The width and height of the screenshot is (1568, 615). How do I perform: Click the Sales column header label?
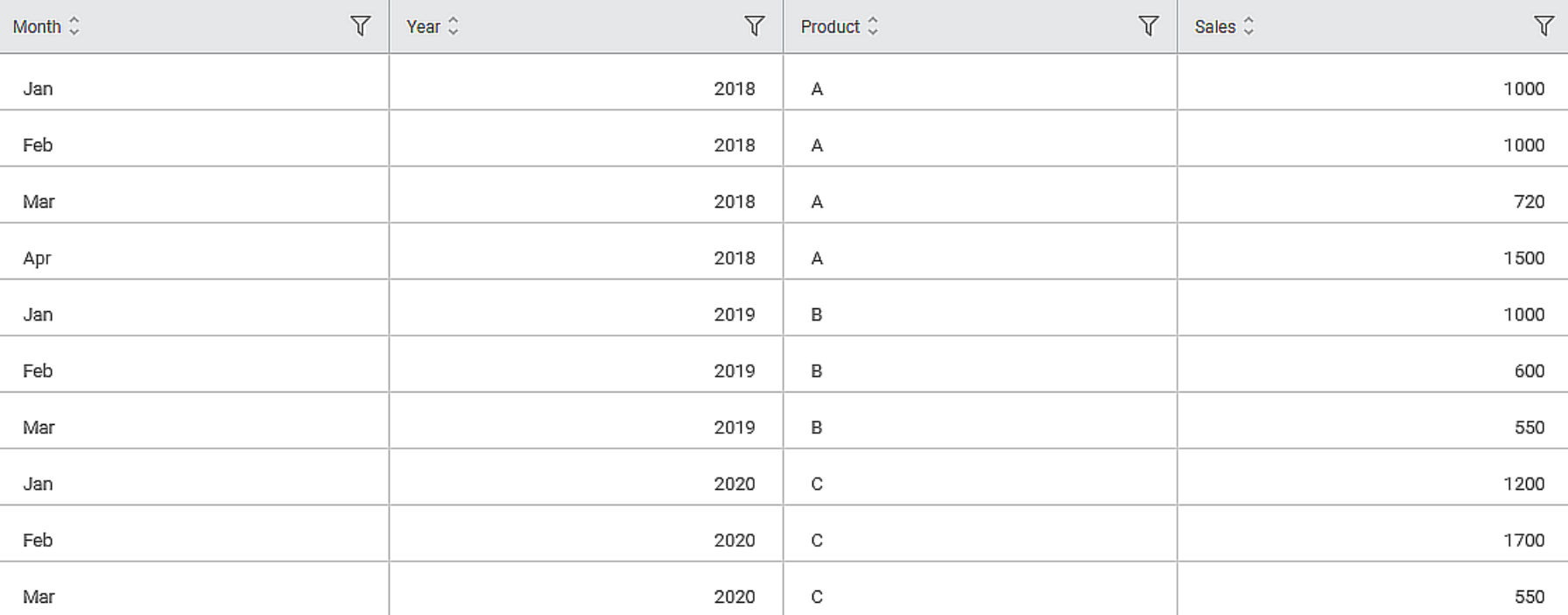[1215, 27]
